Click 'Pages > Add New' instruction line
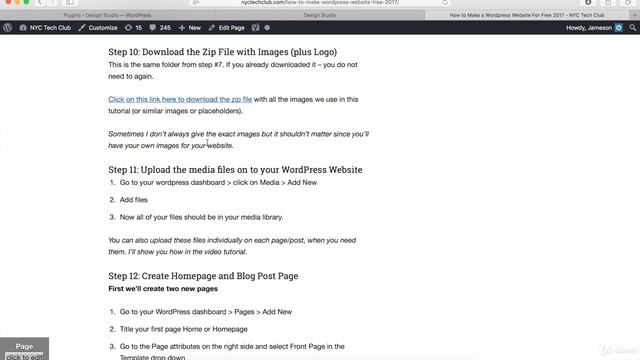The image size is (640, 360). click(206, 312)
